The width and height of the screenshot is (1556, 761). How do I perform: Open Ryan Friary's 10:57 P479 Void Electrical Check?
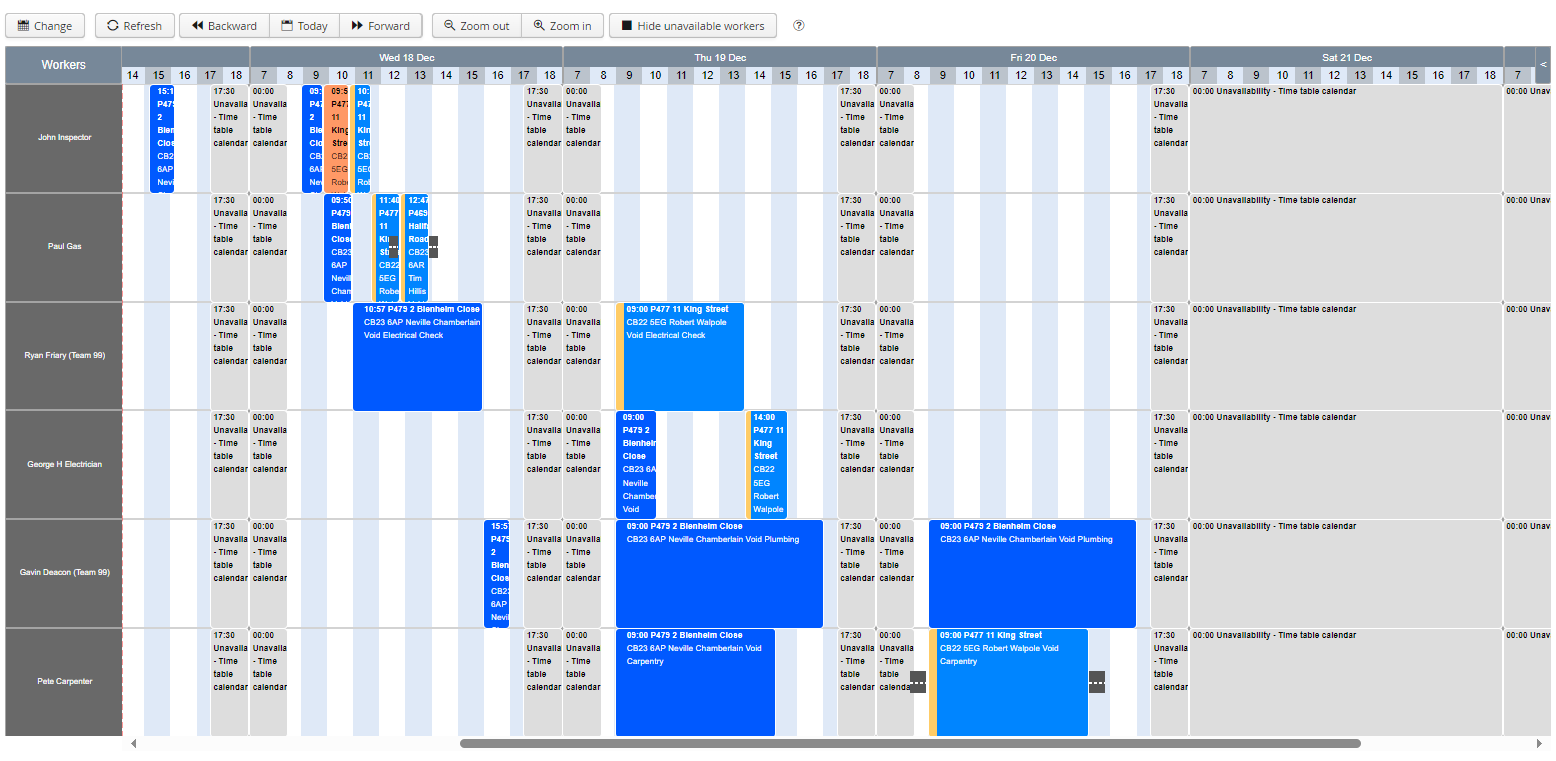pos(418,357)
